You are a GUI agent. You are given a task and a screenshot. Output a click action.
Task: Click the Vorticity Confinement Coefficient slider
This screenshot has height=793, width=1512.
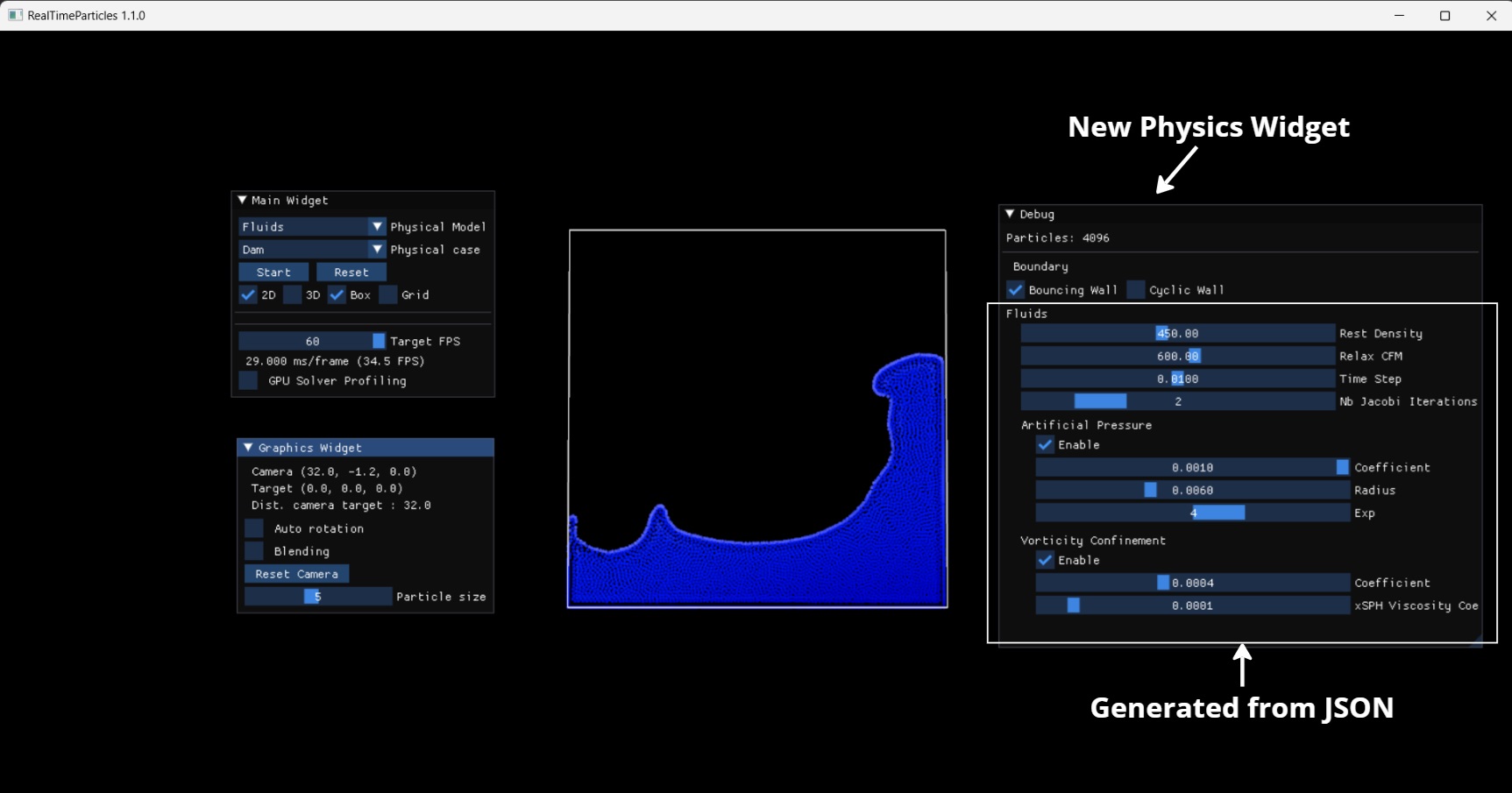tap(1192, 583)
